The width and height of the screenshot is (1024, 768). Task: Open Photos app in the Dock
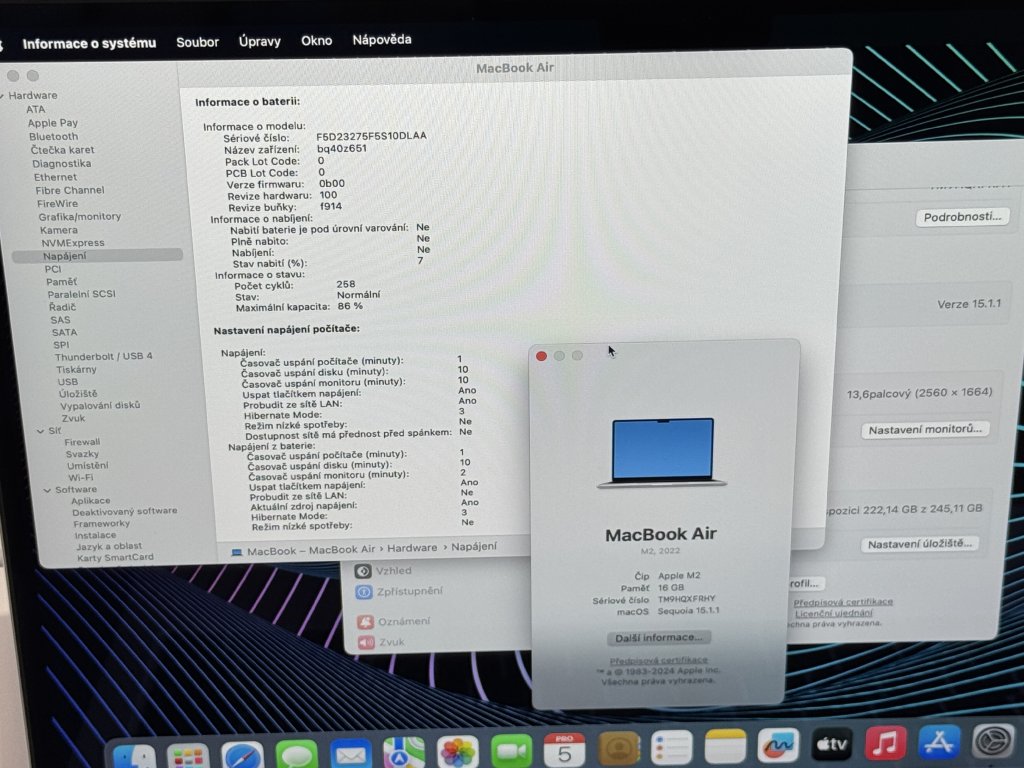[x=458, y=752]
